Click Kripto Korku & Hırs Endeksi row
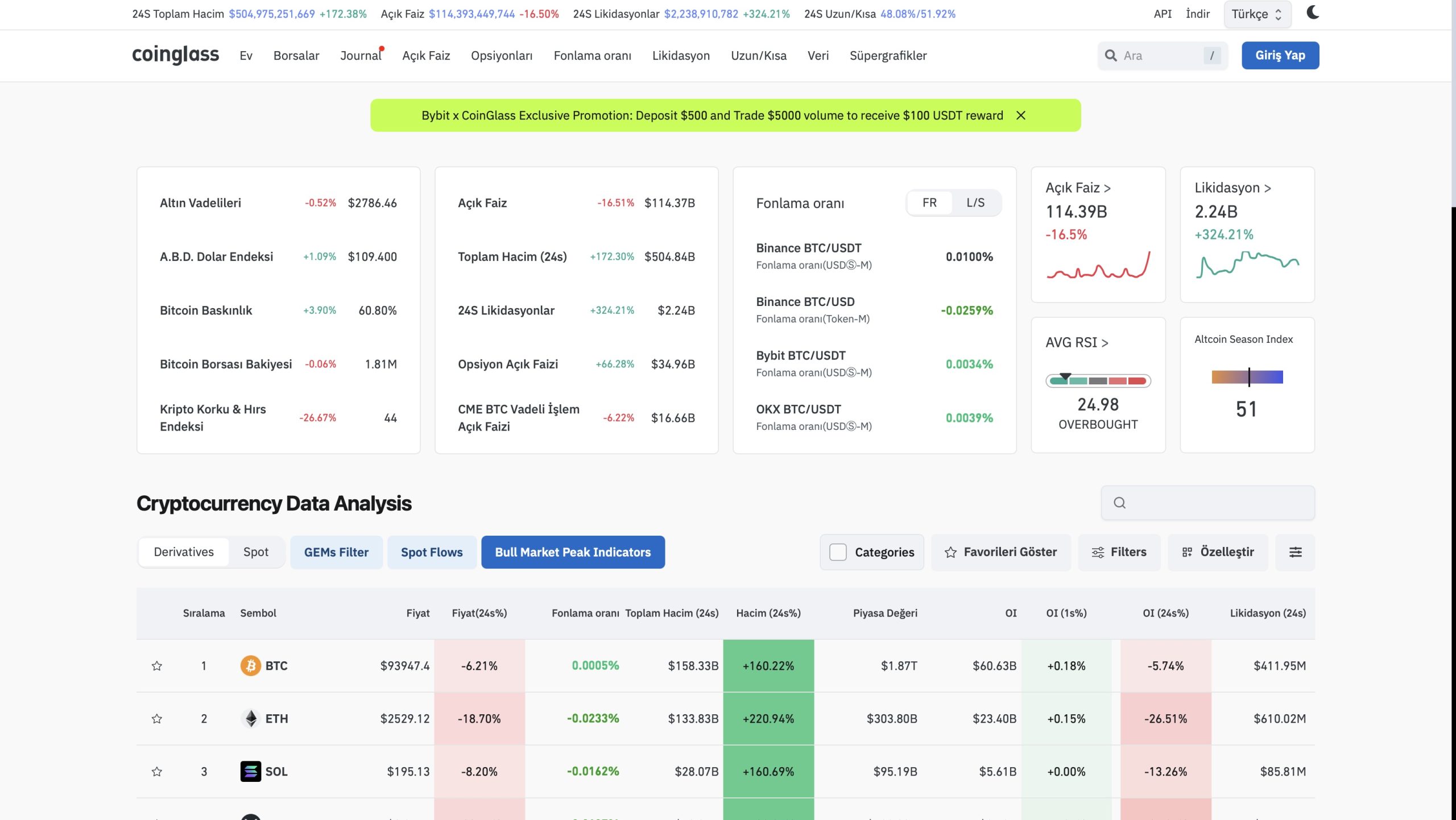 pos(278,417)
